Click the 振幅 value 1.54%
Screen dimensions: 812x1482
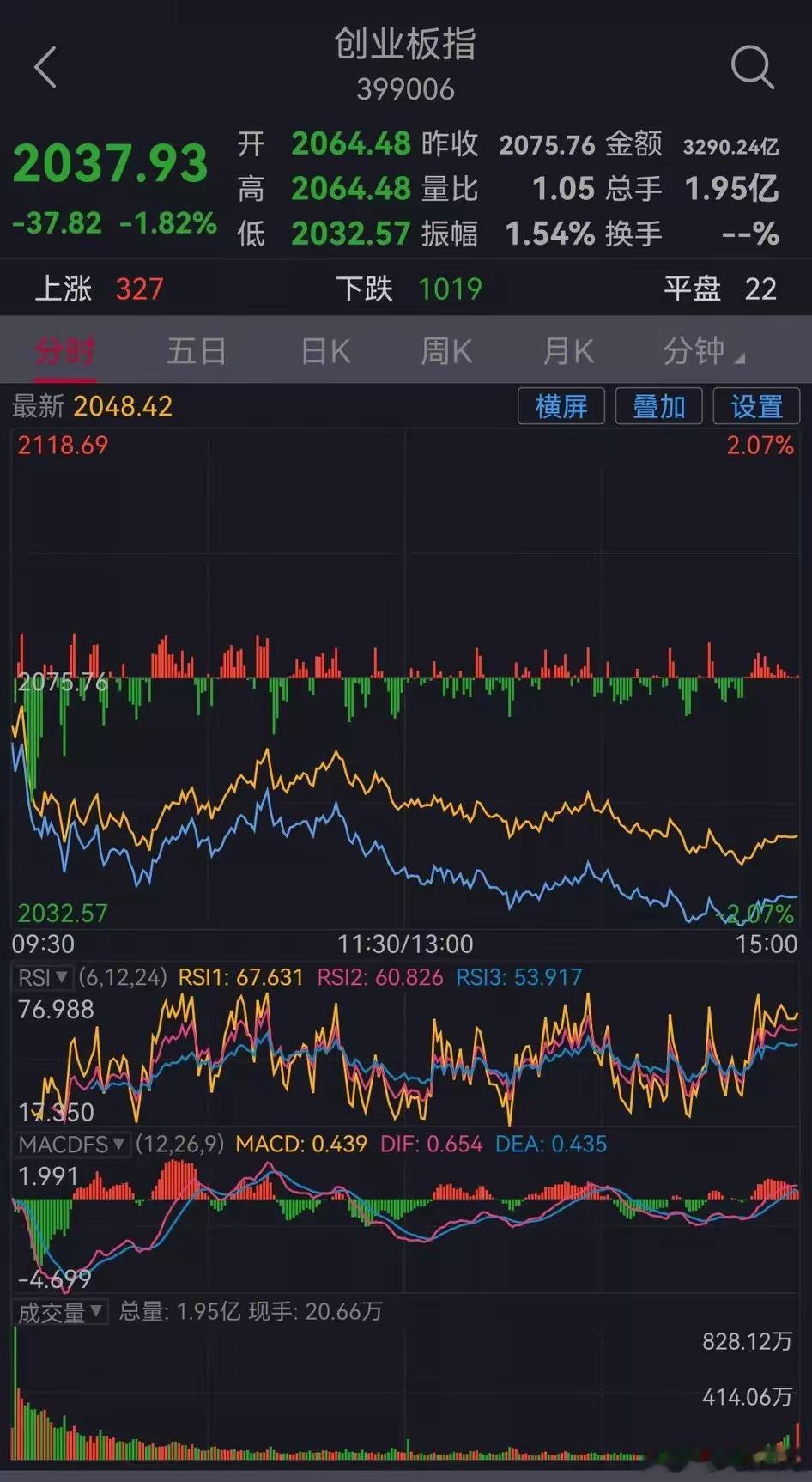coord(550,234)
